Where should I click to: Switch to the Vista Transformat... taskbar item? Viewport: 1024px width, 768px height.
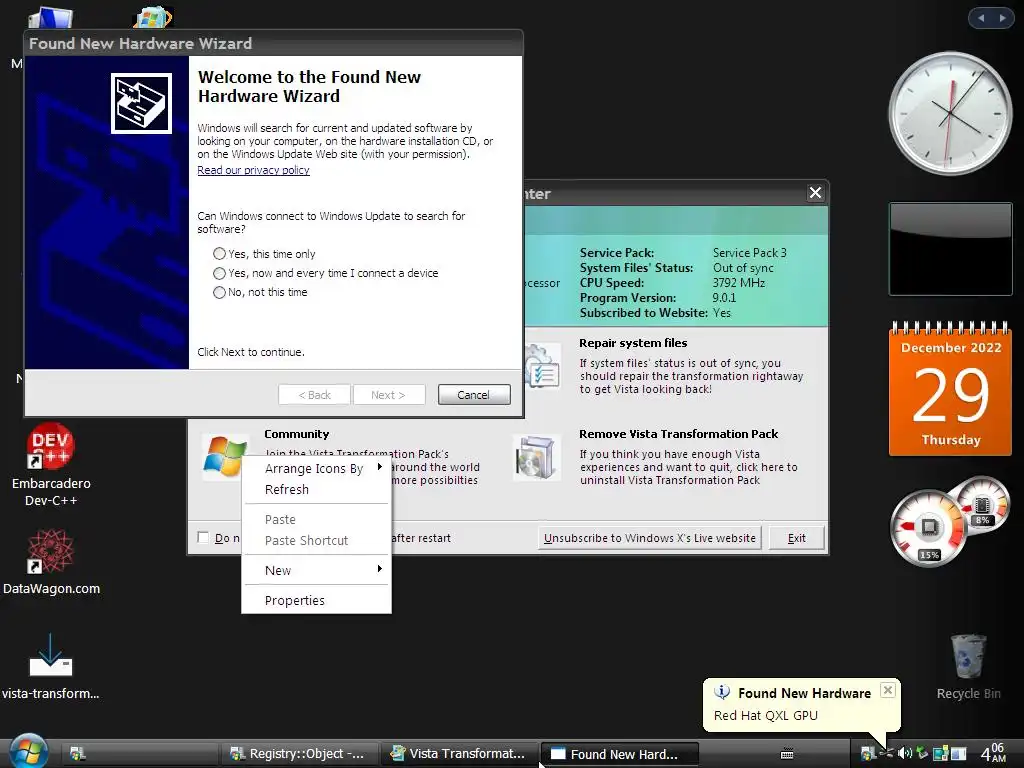pos(458,754)
